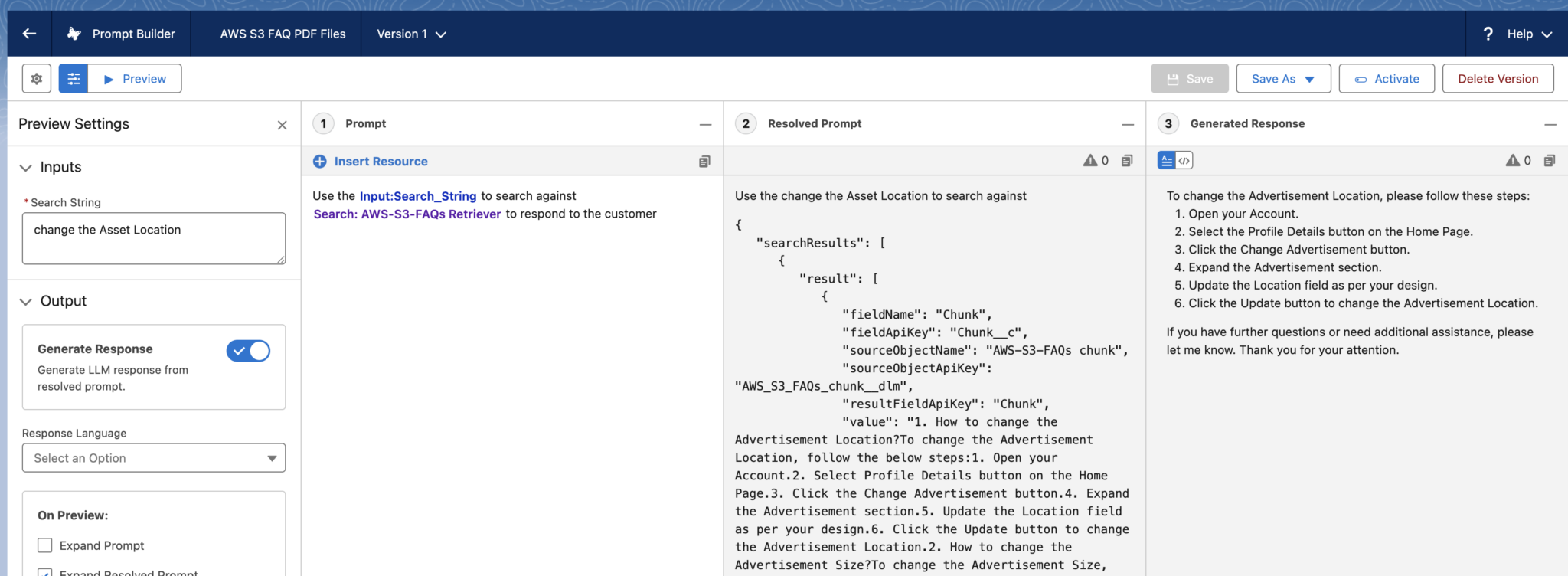Click the Activate button

tap(1387, 79)
